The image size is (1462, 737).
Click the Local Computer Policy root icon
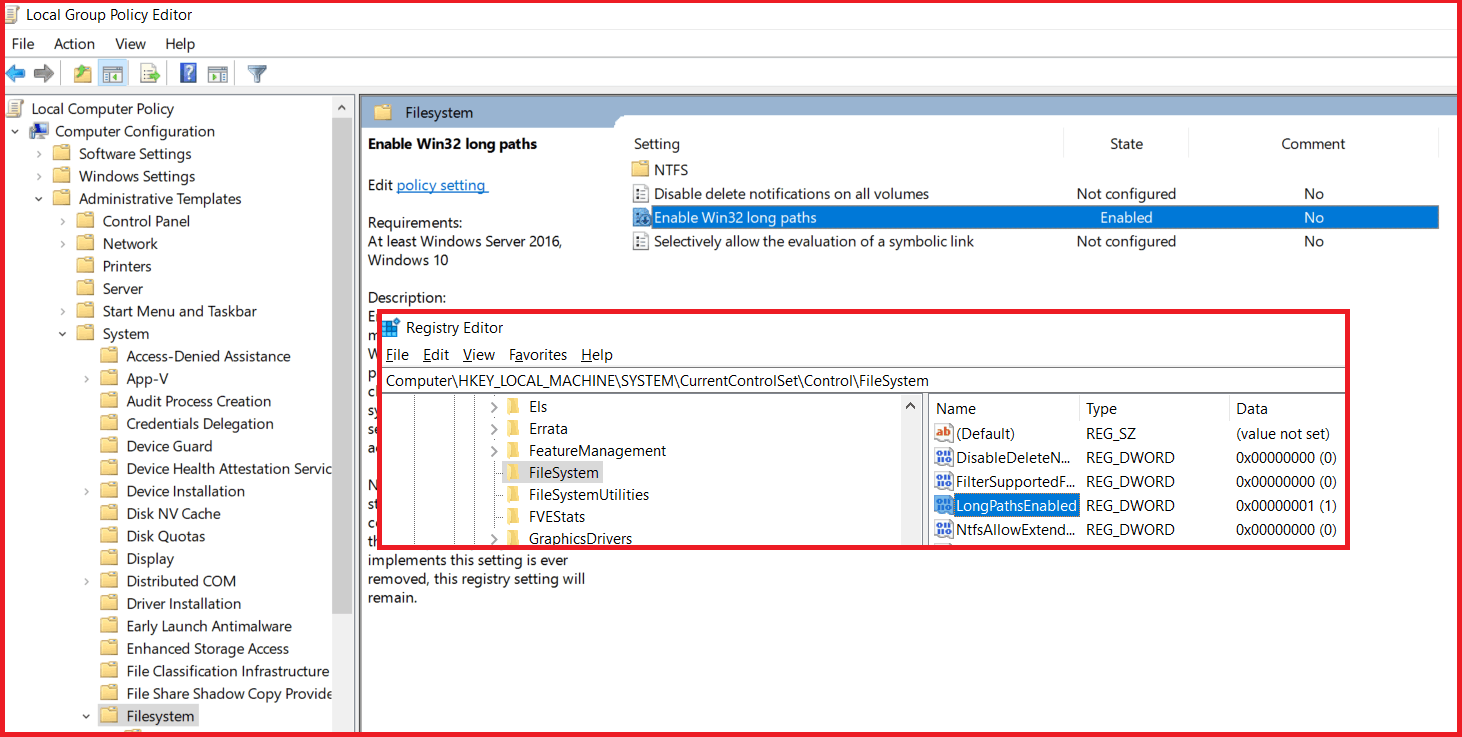click(x=15, y=109)
